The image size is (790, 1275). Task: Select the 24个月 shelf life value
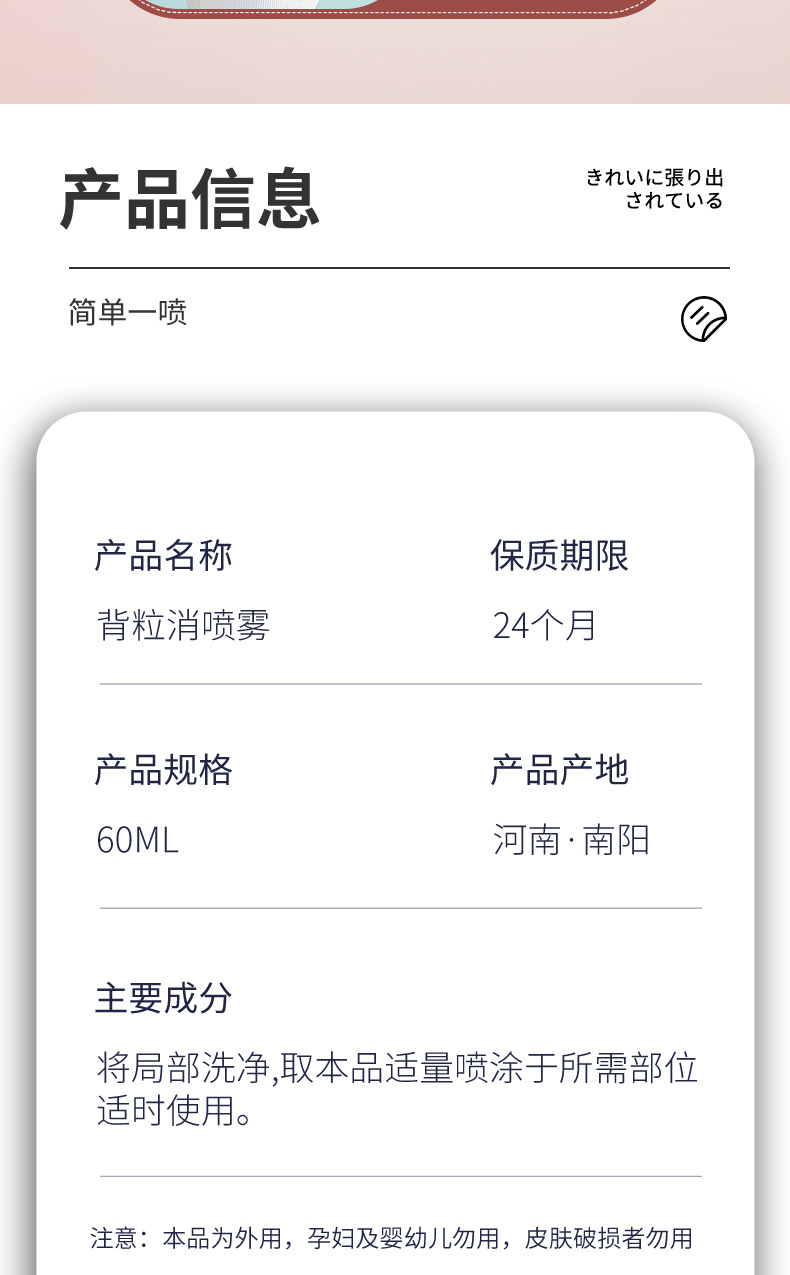click(544, 626)
